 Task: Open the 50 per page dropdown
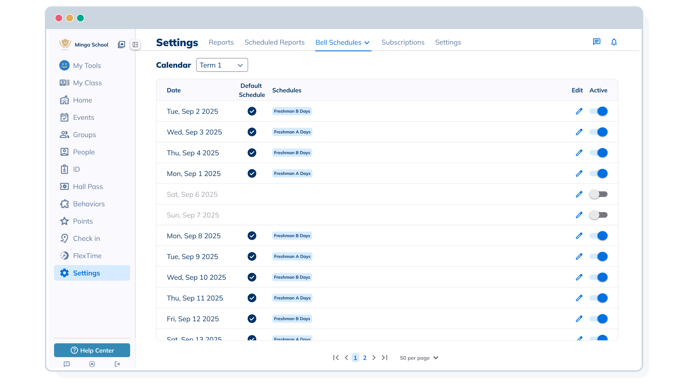419,358
